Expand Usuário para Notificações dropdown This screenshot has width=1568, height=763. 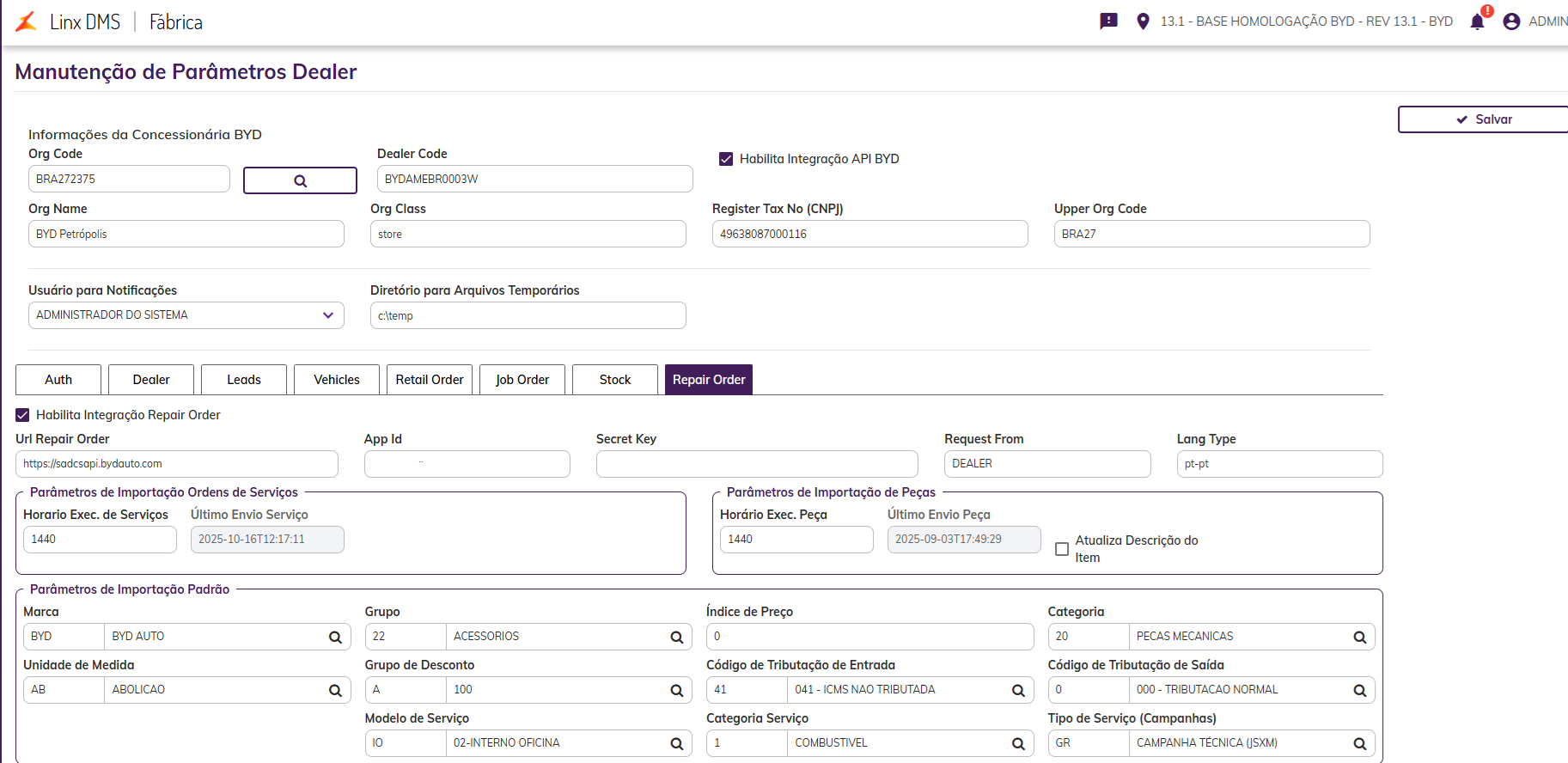[x=327, y=315]
